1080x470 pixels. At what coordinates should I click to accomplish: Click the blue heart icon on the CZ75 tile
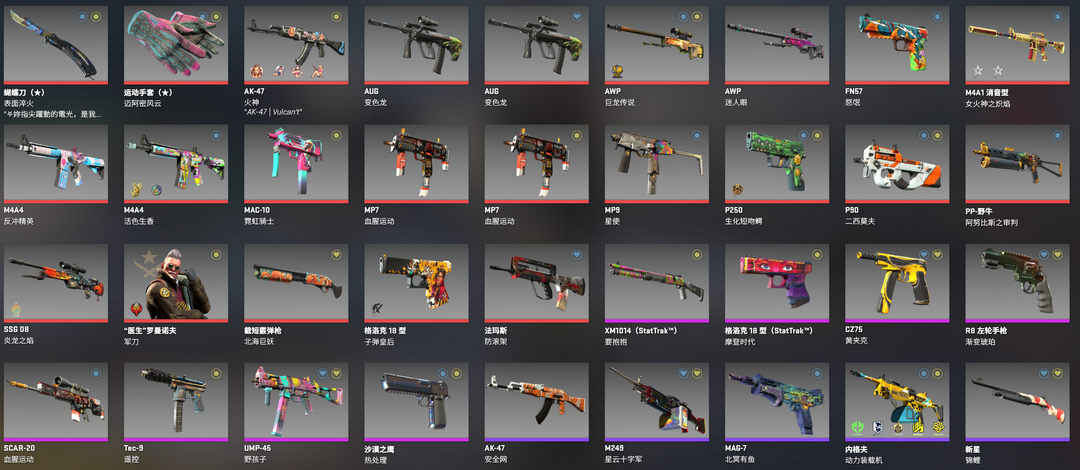tap(924, 254)
